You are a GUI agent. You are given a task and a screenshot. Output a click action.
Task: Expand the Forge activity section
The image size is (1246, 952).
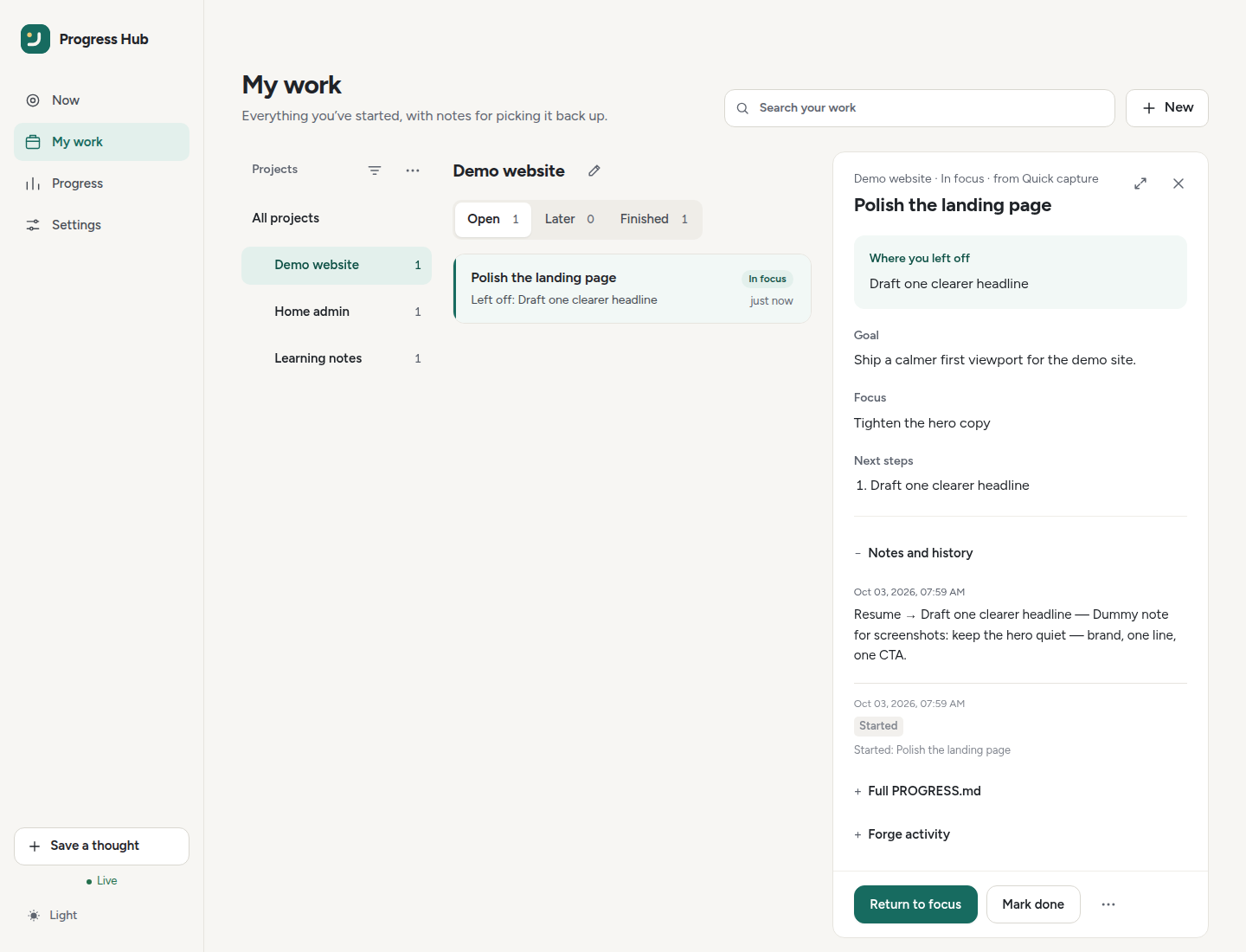point(902,834)
